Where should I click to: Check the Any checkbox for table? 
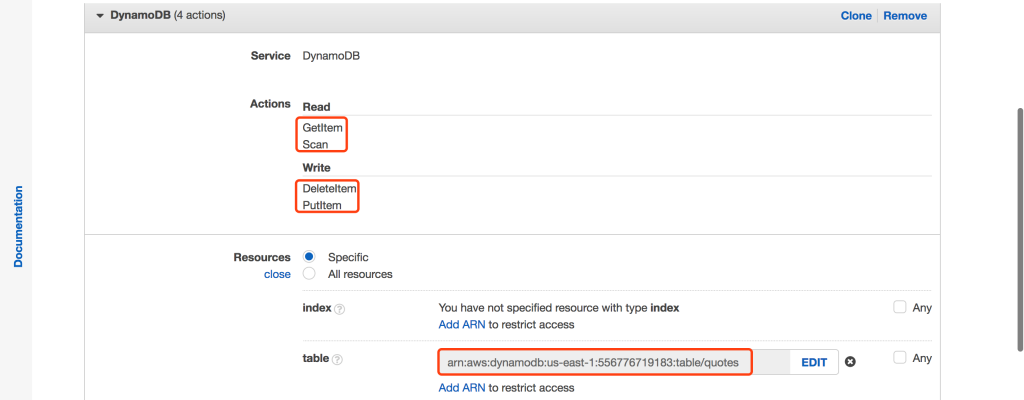(899, 358)
